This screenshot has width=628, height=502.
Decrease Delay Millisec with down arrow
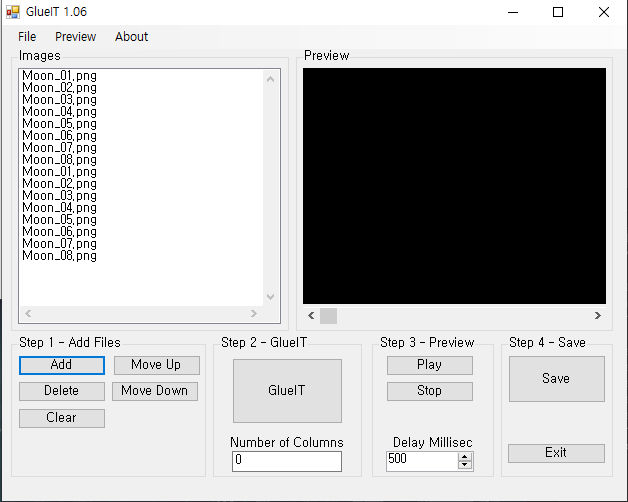point(465,466)
